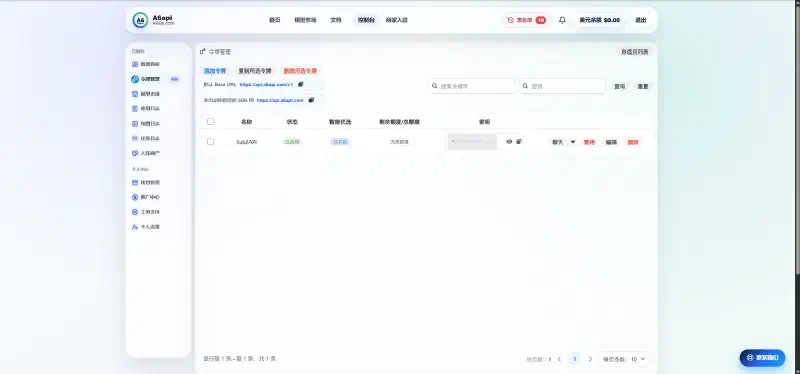Viewport: 800px width, 374px height.
Task: Tick the select-all checkbox in the table header
Action: click(210, 122)
